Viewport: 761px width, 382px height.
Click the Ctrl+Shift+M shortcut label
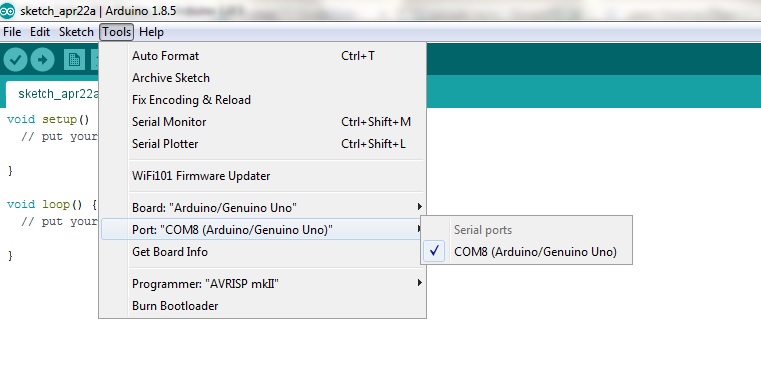pyautogui.click(x=376, y=122)
